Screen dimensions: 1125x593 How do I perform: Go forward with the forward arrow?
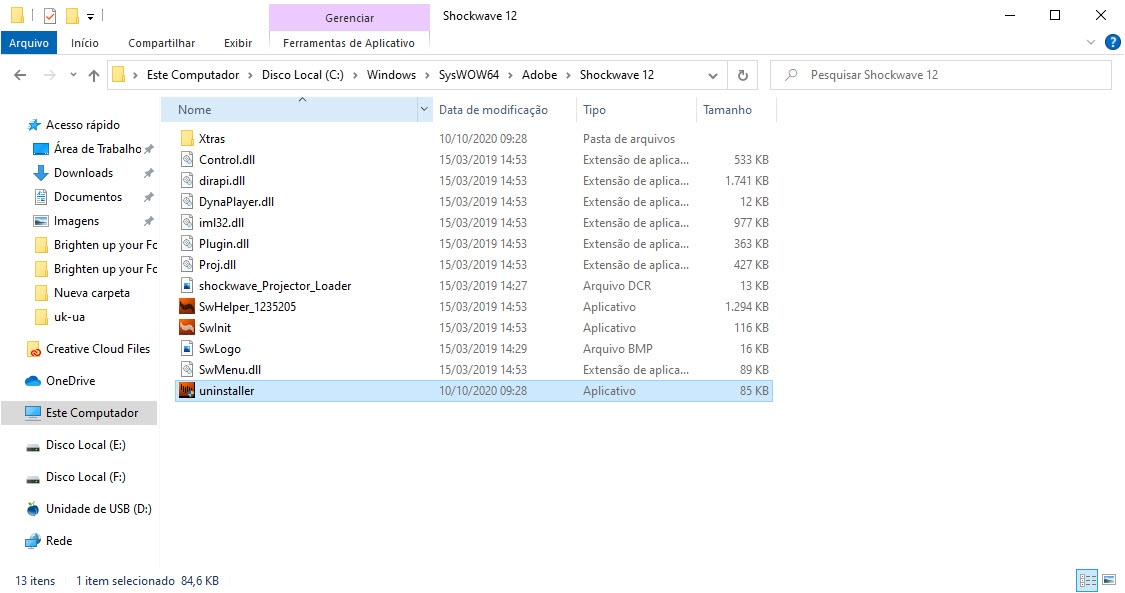(x=50, y=75)
